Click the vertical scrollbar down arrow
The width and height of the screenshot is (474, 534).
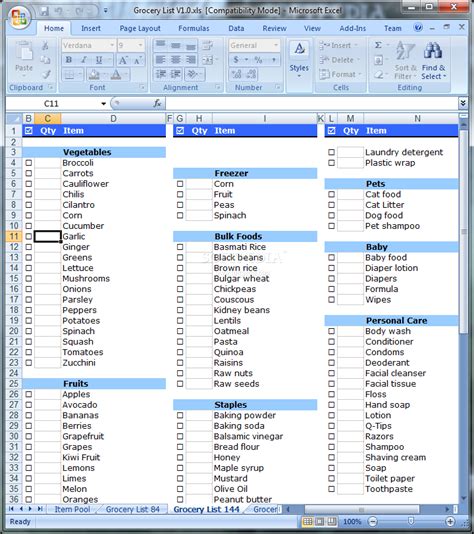click(x=463, y=498)
